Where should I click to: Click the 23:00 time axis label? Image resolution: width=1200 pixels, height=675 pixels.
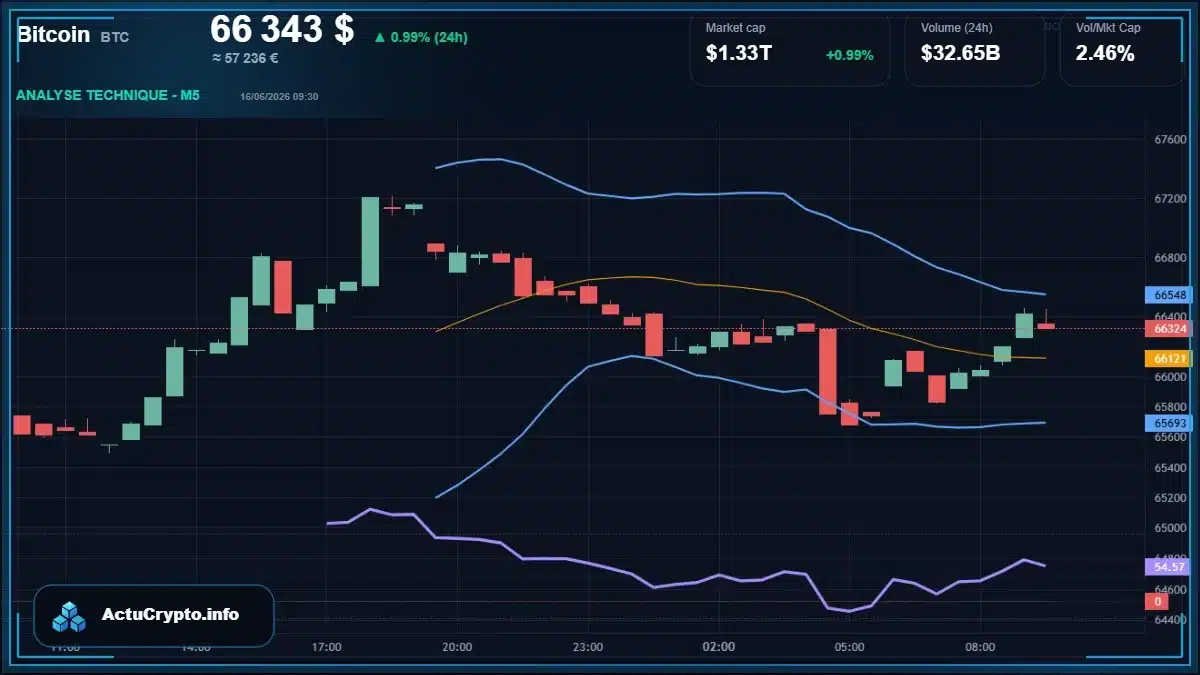(588, 647)
